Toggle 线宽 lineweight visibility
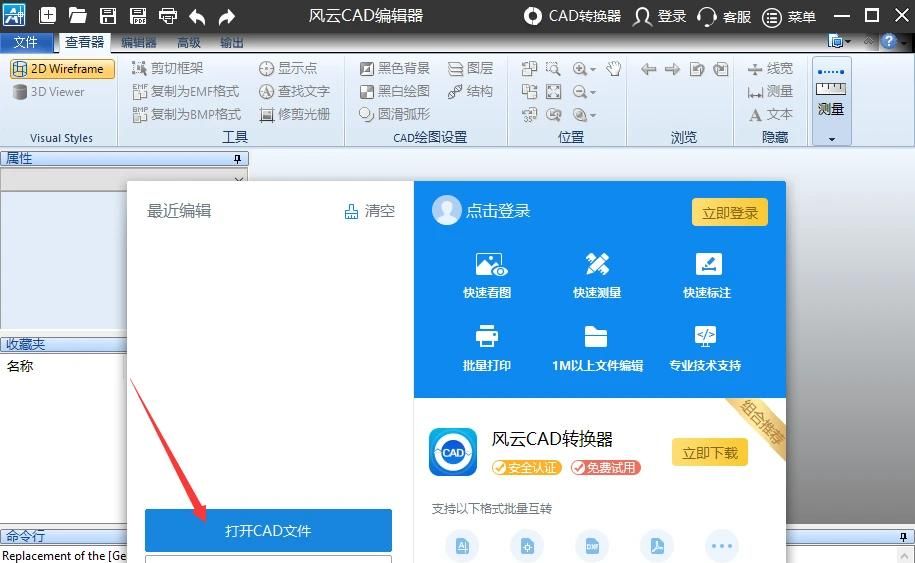 (770, 69)
